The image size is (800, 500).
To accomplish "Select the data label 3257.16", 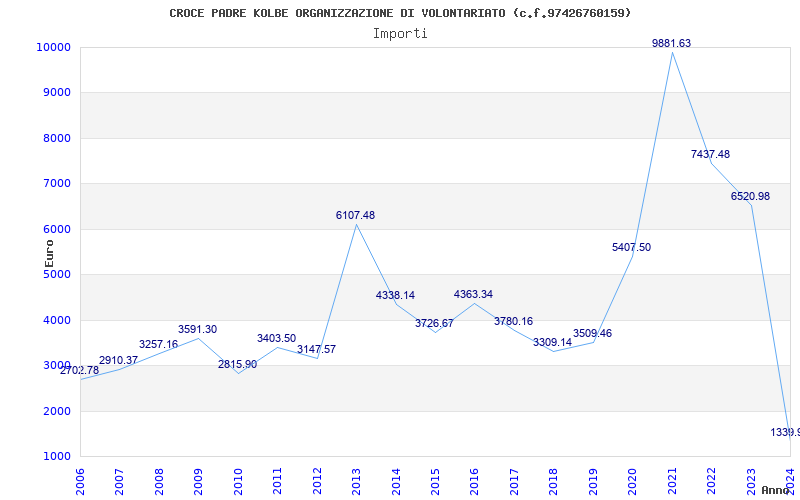I will point(158,344).
